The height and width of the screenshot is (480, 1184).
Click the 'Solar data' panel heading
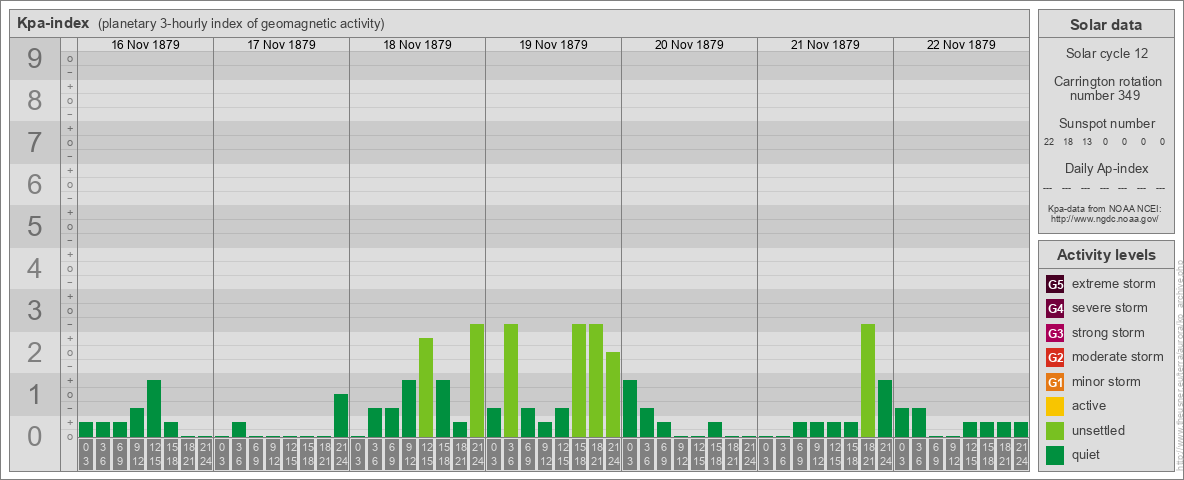[x=1106, y=25]
